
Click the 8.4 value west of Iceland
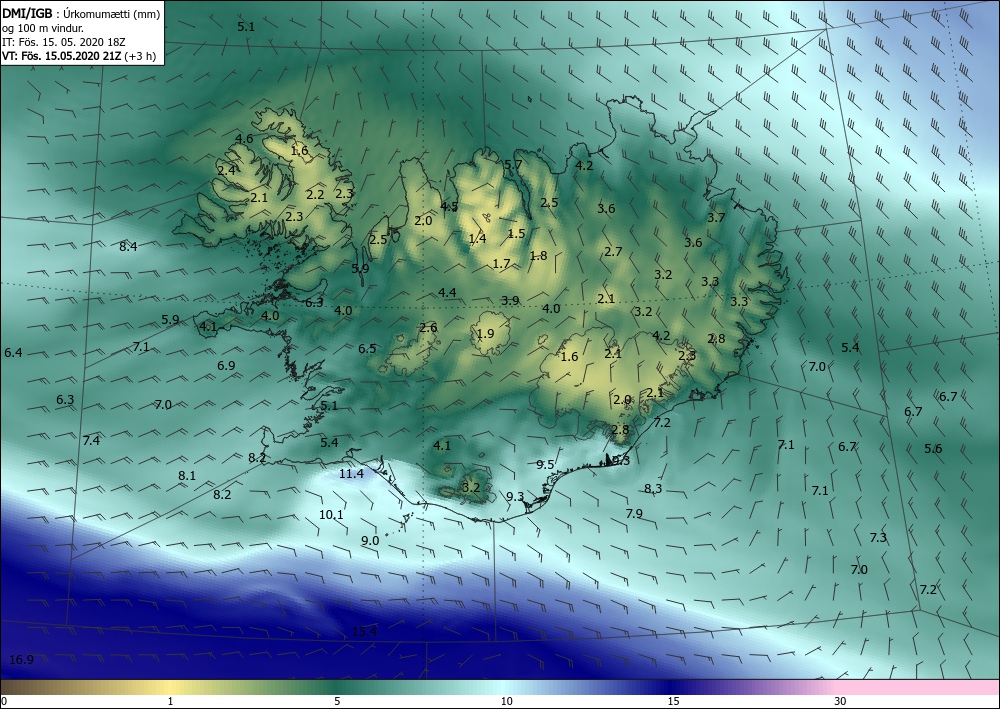pos(128,246)
